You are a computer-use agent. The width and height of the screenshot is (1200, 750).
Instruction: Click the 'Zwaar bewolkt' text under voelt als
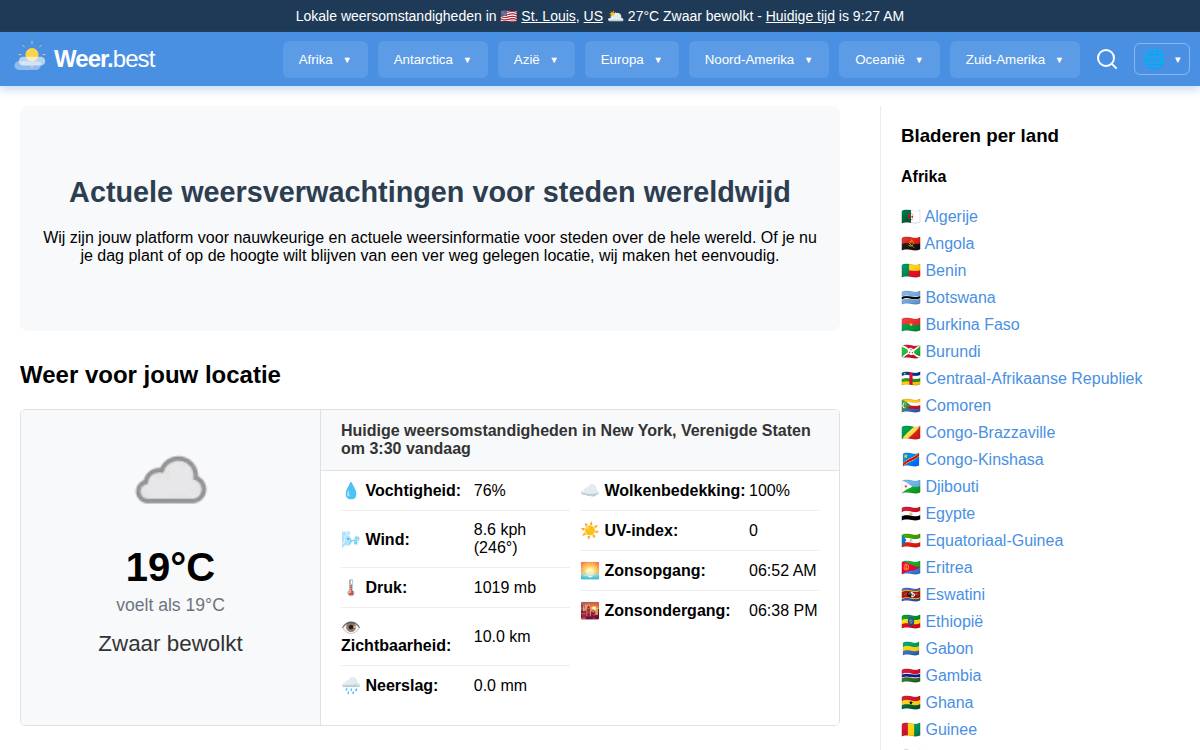[x=170, y=644]
